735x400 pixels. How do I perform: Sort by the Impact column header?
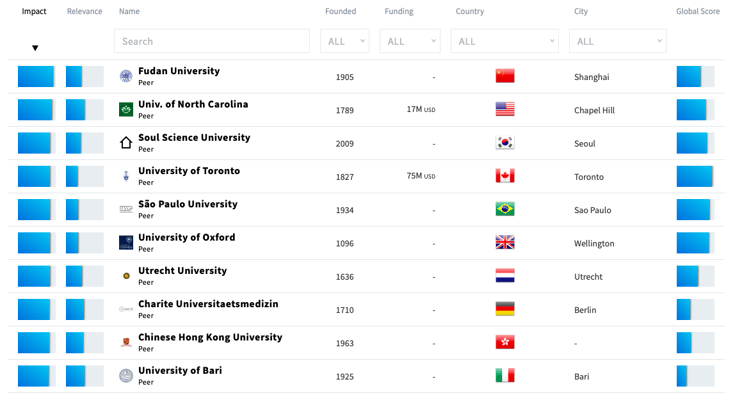point(34,11)
